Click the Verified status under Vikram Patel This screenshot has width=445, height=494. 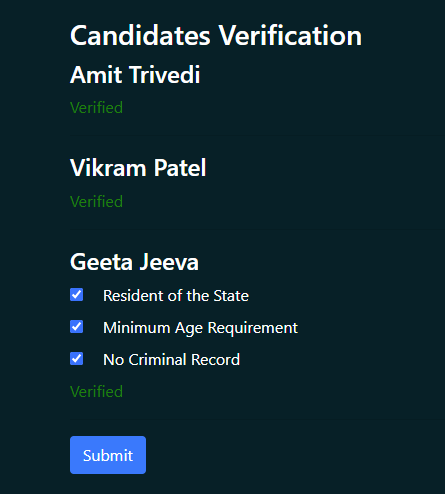(x=96, y=202)
